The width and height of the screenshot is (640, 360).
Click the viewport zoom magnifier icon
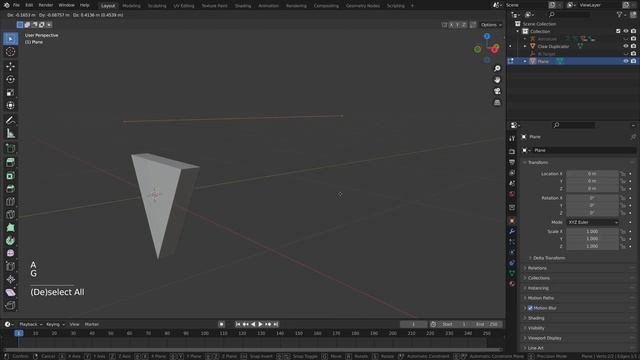tap(497, 69)
